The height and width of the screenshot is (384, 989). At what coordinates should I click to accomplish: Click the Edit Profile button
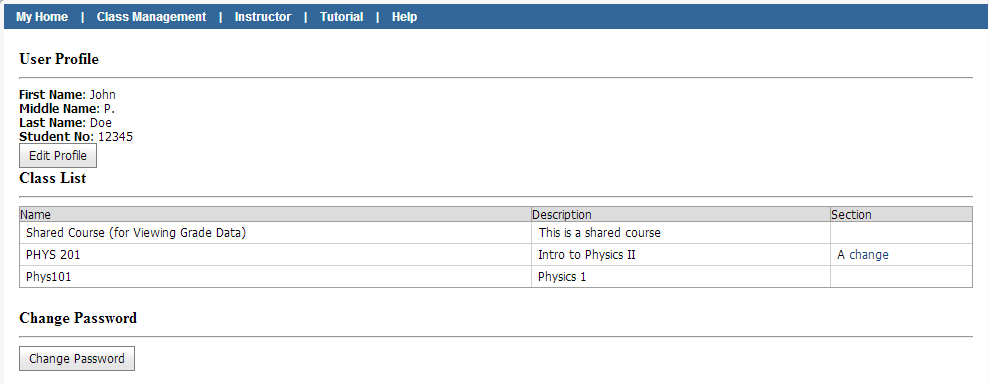(x=58, y=156)
